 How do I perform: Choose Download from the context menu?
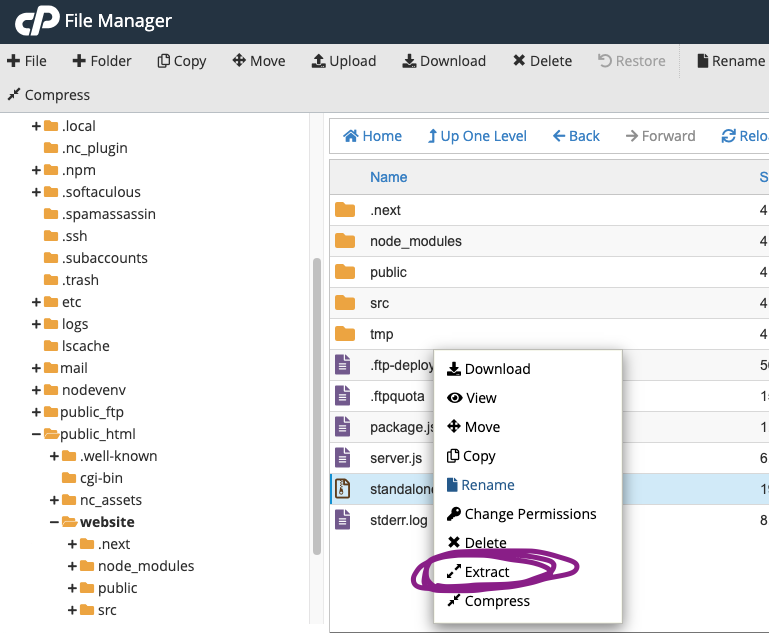tap(488, 369)
